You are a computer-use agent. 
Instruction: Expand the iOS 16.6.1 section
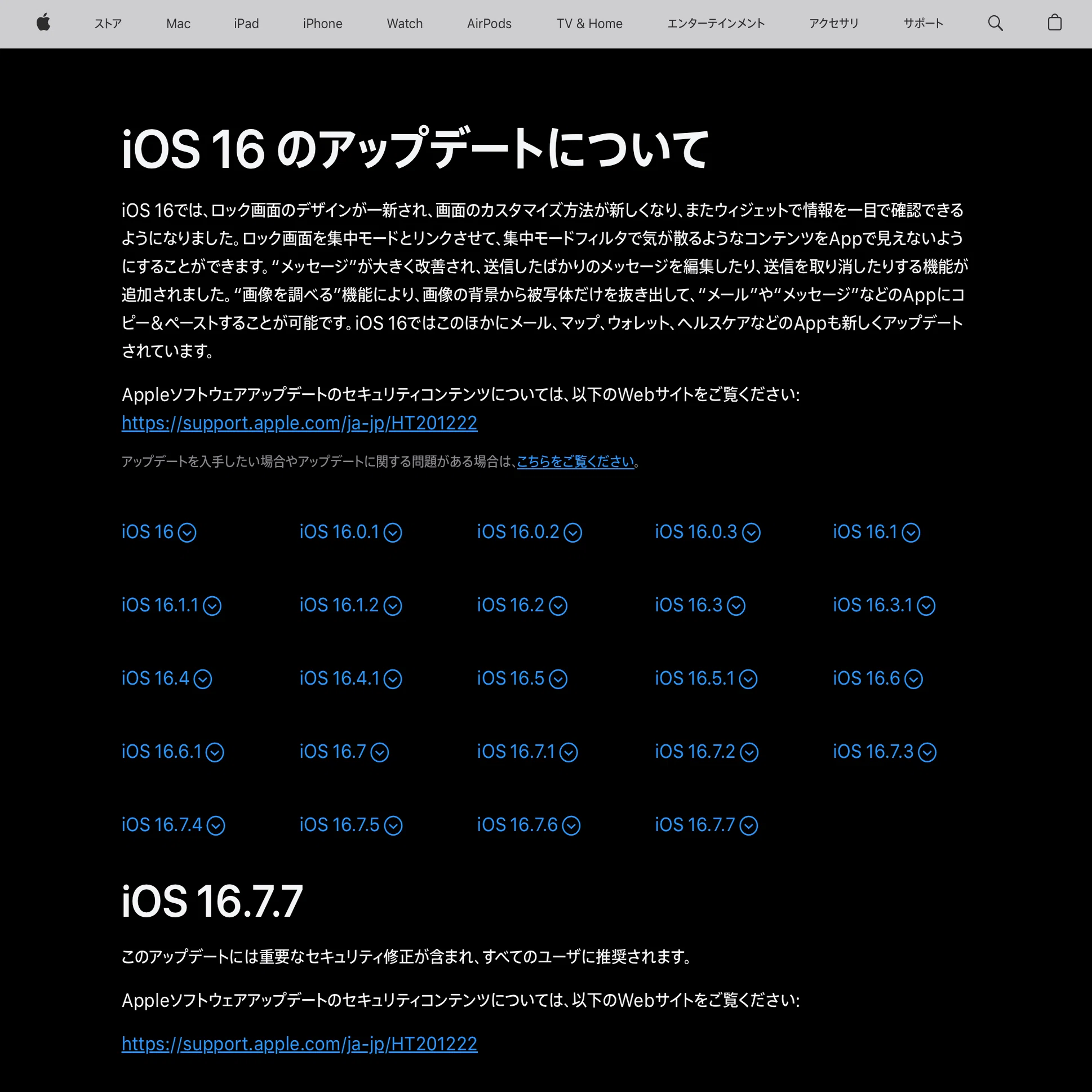(173, 752)
